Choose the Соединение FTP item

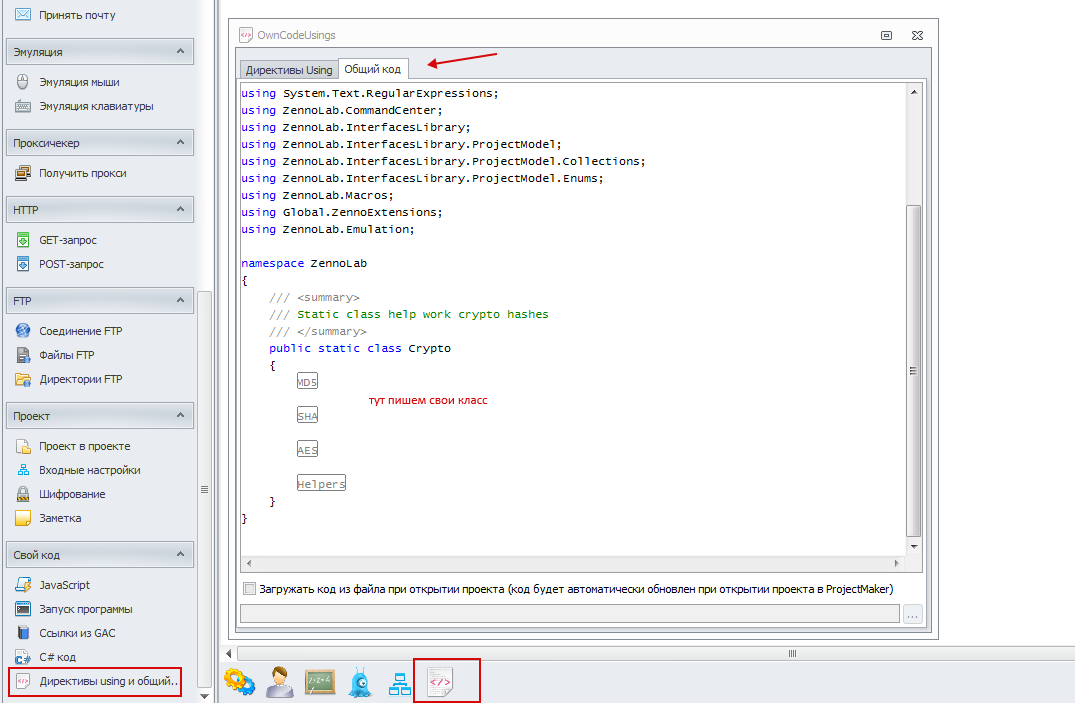point(69,331)
